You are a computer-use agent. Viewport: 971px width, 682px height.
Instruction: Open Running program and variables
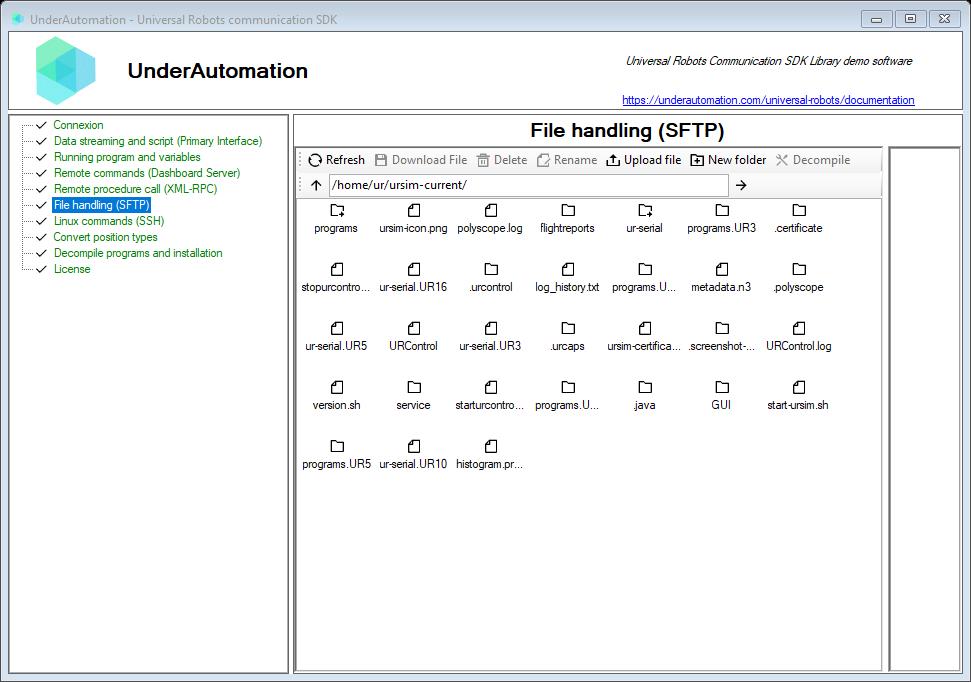[x=127, y=157]
